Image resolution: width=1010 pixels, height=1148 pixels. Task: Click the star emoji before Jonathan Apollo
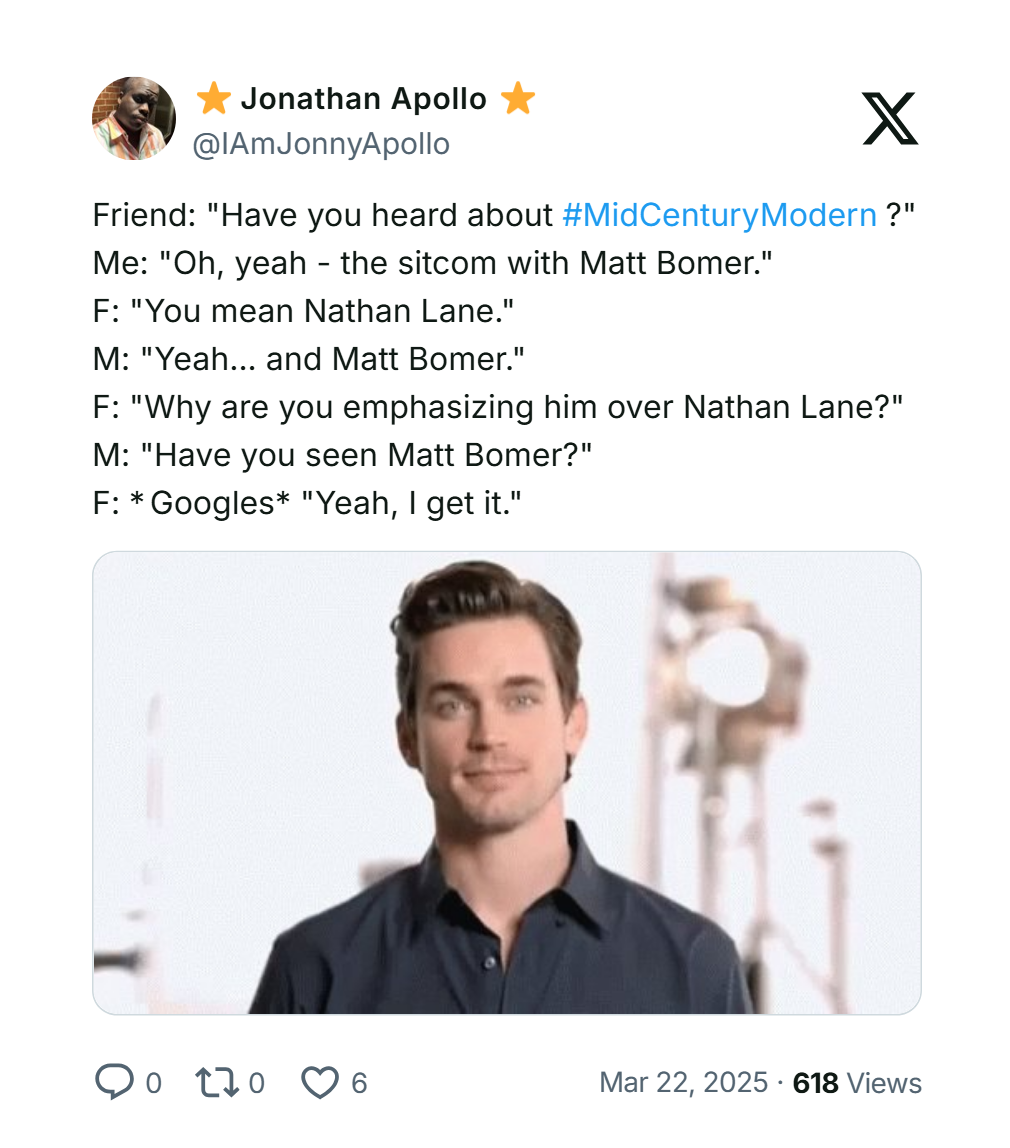pyautogui.click(x=213, y=99)
